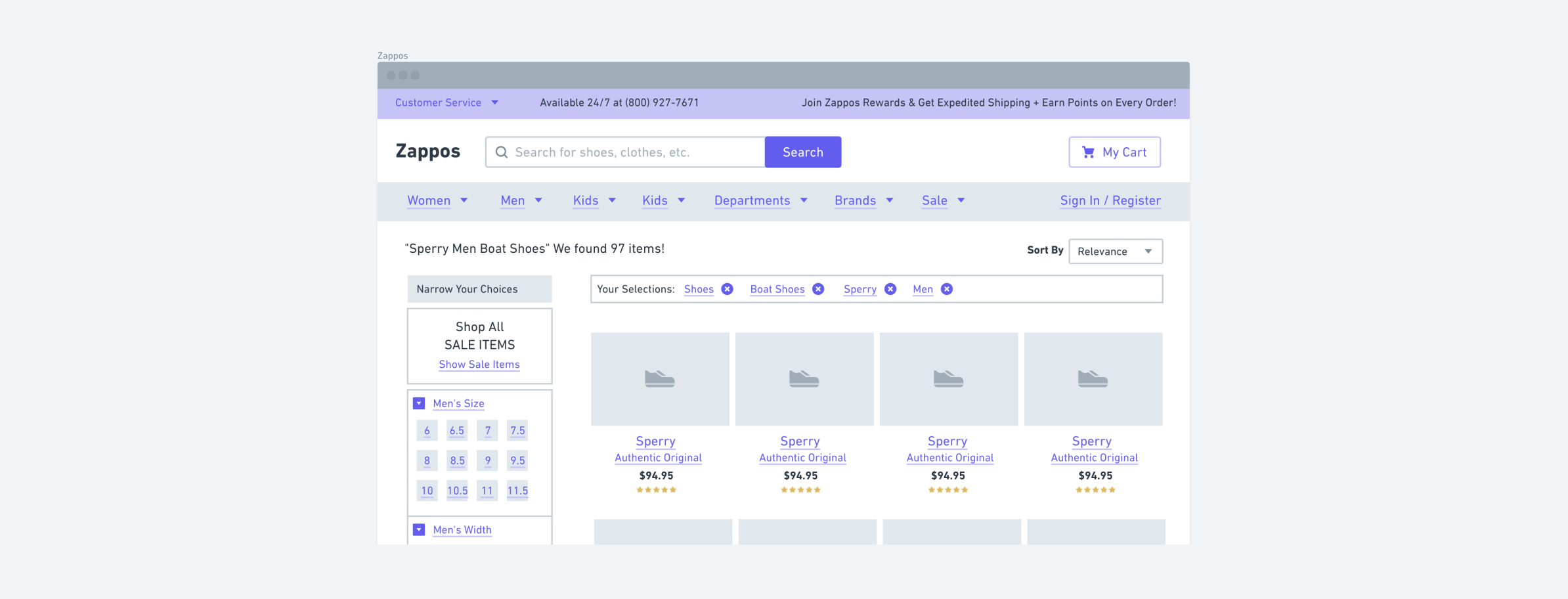Select men's size 6.5

(x=457, y=431)
